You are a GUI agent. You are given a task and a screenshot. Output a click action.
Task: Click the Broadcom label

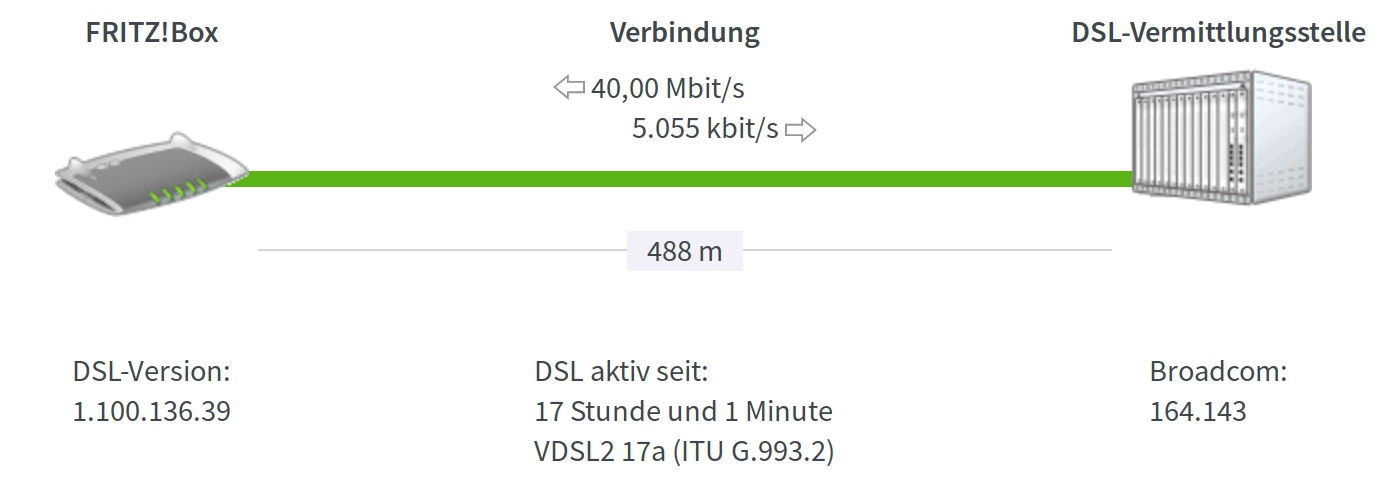pos(1218,372)
